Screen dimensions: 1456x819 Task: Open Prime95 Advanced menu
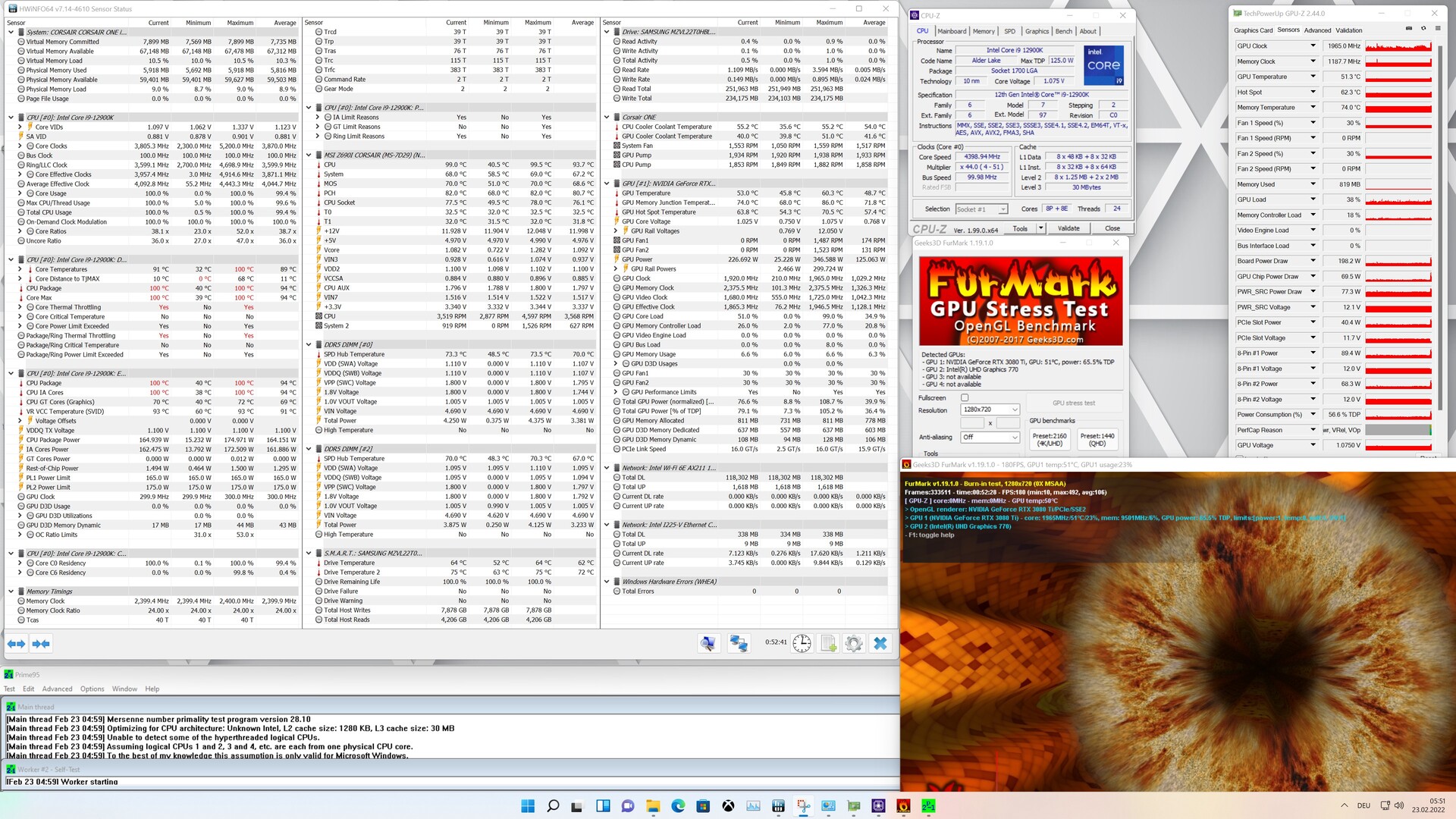(x=57, y=689)
